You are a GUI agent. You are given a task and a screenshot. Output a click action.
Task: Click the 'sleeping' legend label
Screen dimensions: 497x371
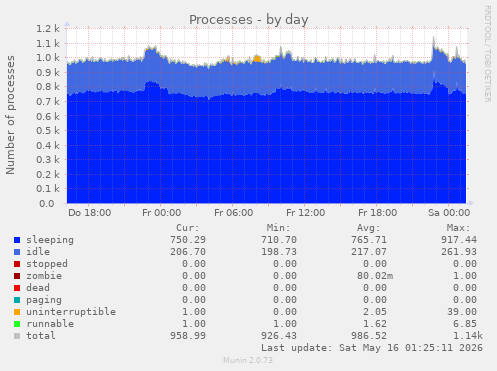50,240
